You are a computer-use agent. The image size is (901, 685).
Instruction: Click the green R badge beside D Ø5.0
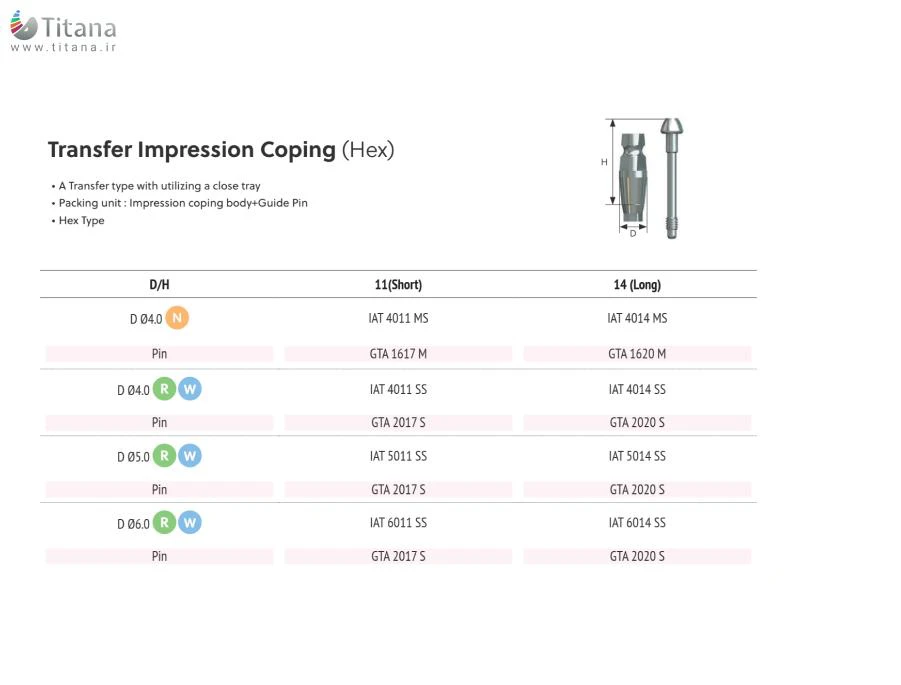[164, 456]
